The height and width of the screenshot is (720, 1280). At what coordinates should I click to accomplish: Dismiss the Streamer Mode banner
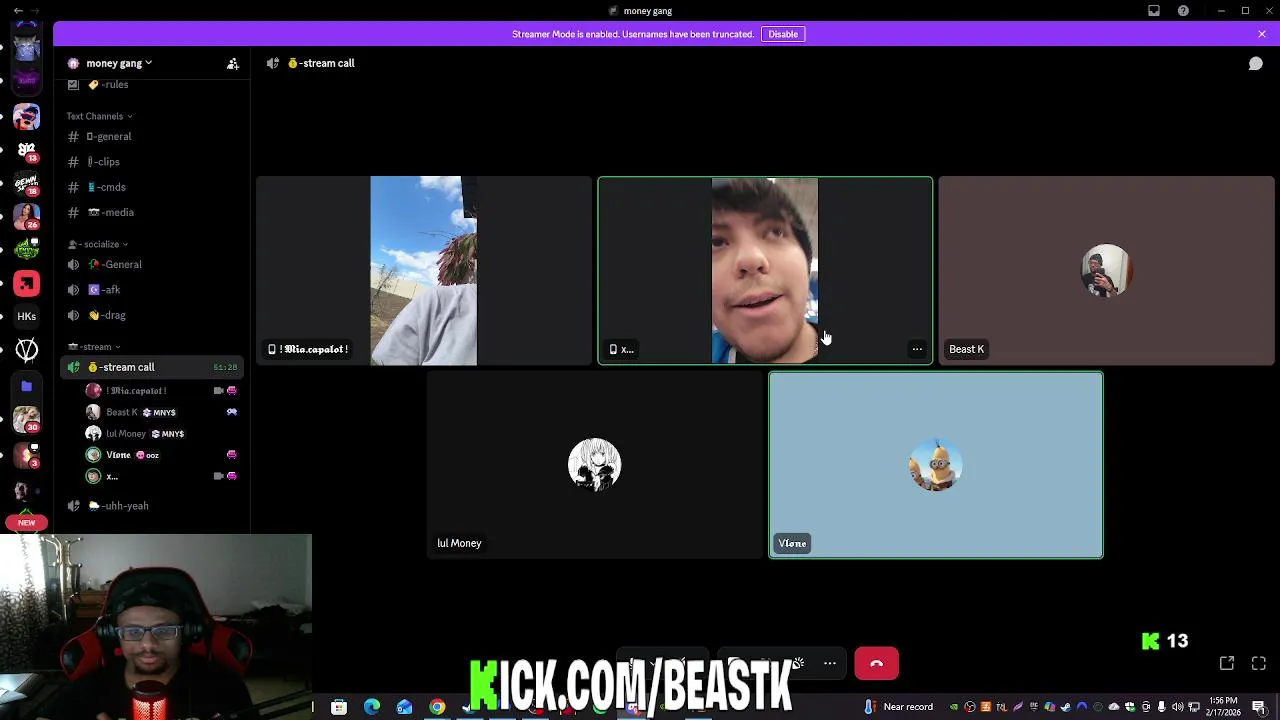(x=1262, y=34)
